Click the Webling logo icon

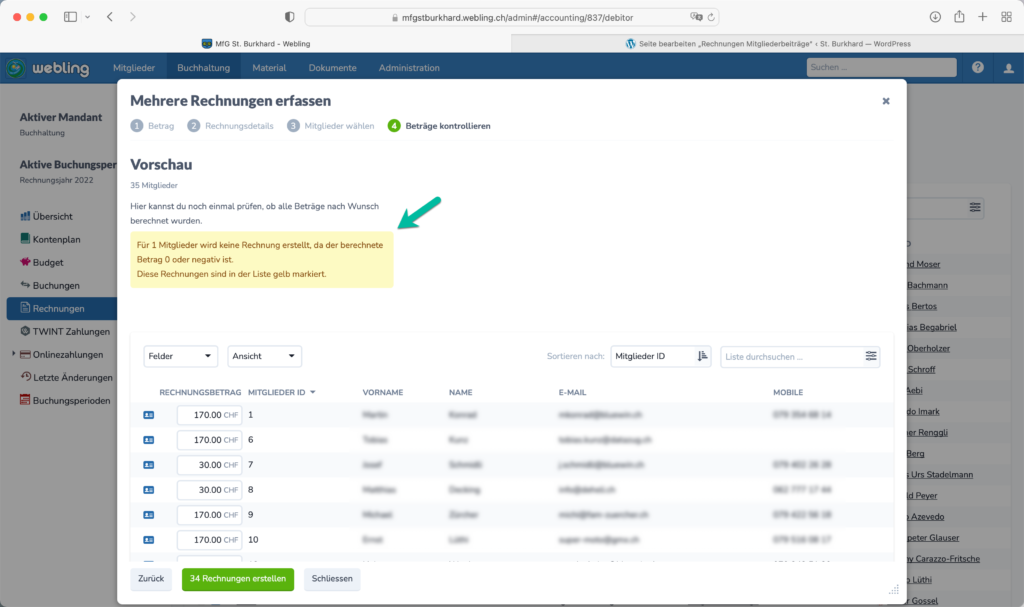pos(15,68)
